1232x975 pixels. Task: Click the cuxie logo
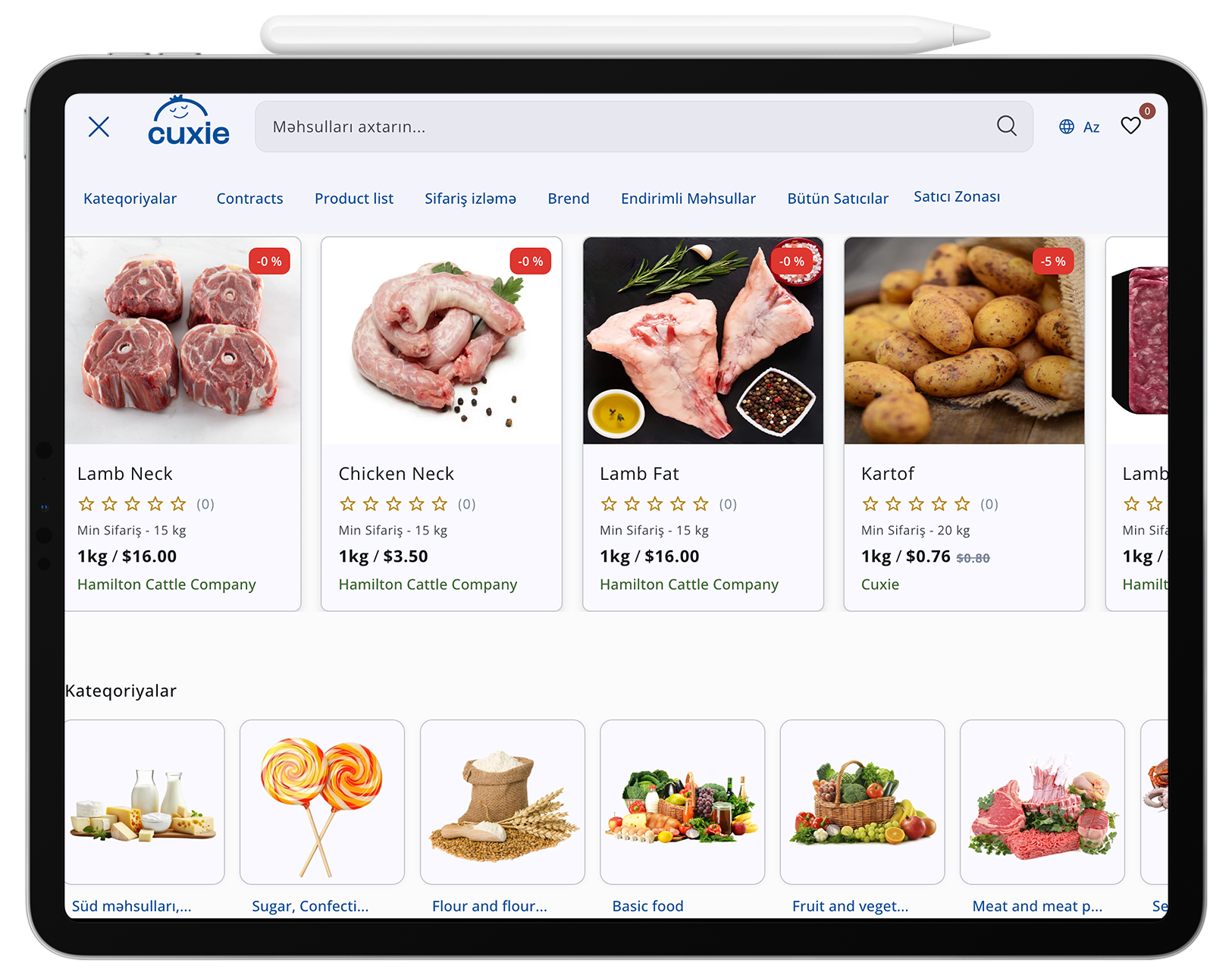[188, 121]
